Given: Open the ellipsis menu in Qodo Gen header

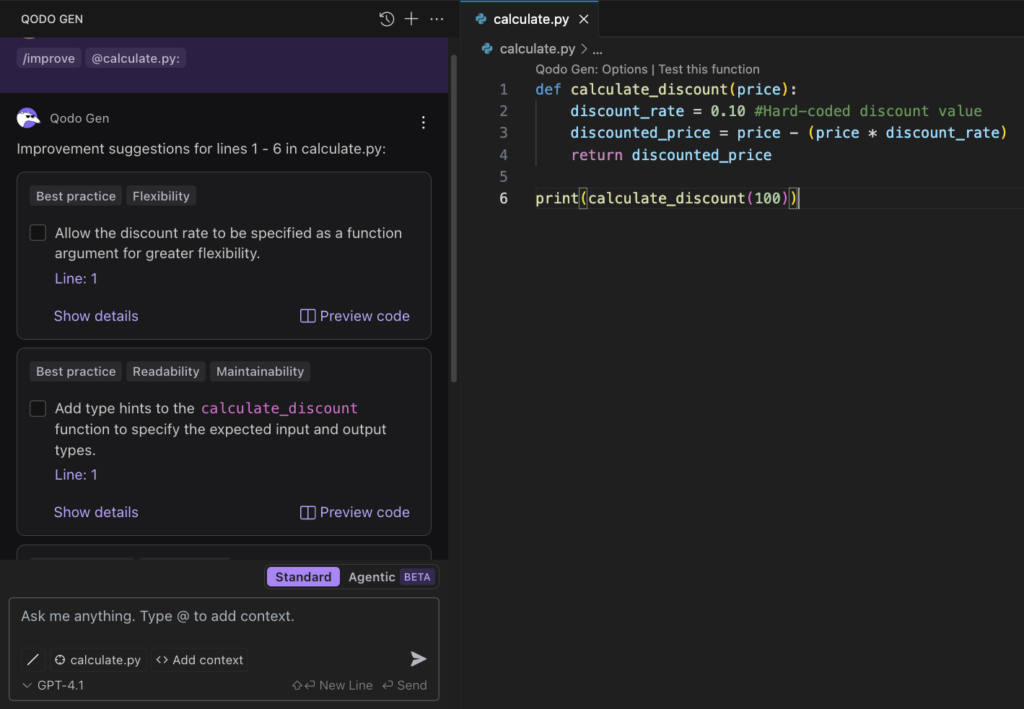Looking at the screenshot, I should [437, 18].
